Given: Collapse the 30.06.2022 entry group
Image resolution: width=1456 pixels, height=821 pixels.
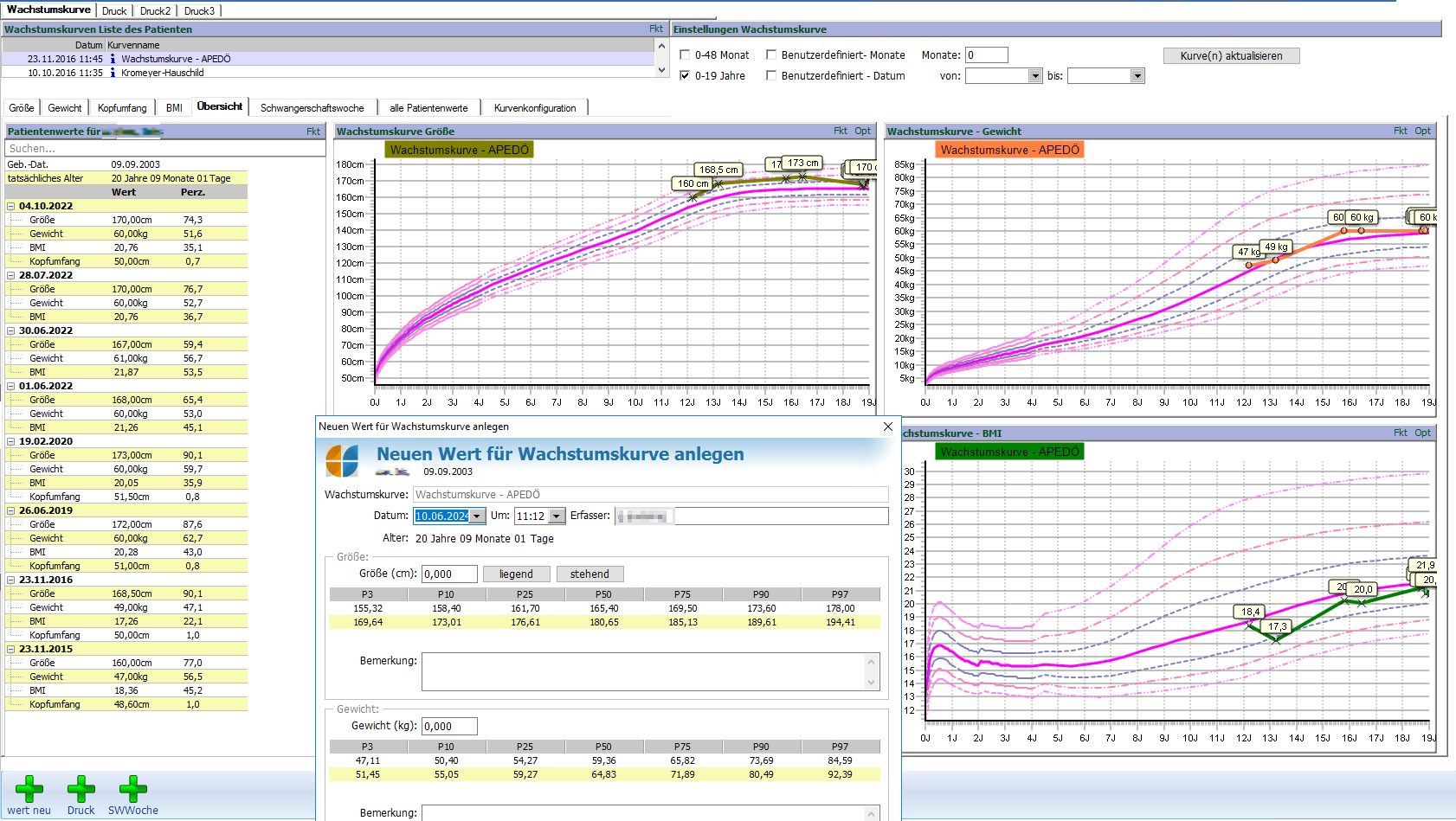Looking at the screenshot, I should tap(11, 330).
